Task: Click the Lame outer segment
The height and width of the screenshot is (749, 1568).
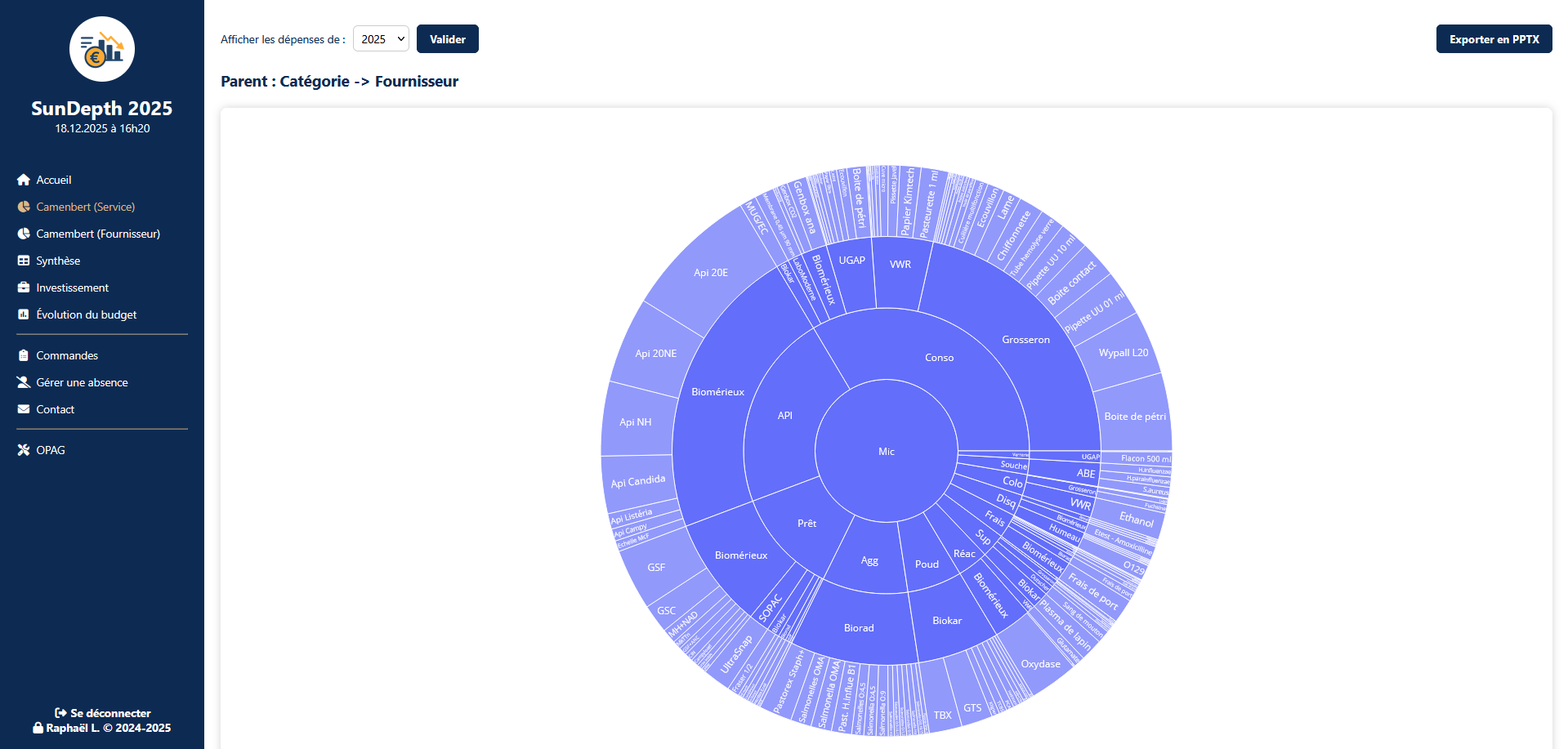Action: tap(1005, 207)
